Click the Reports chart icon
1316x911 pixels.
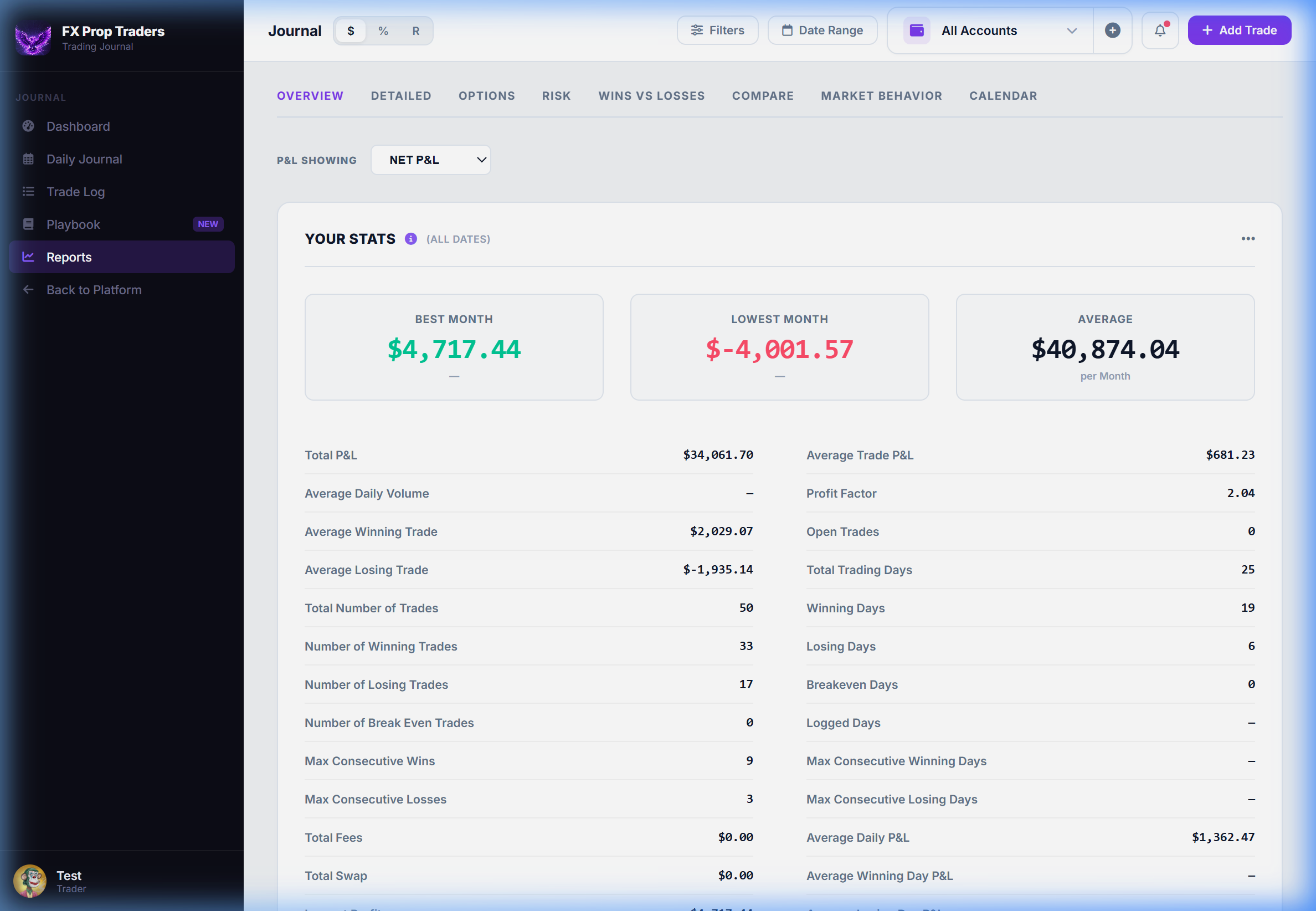[x=28, y=257]
